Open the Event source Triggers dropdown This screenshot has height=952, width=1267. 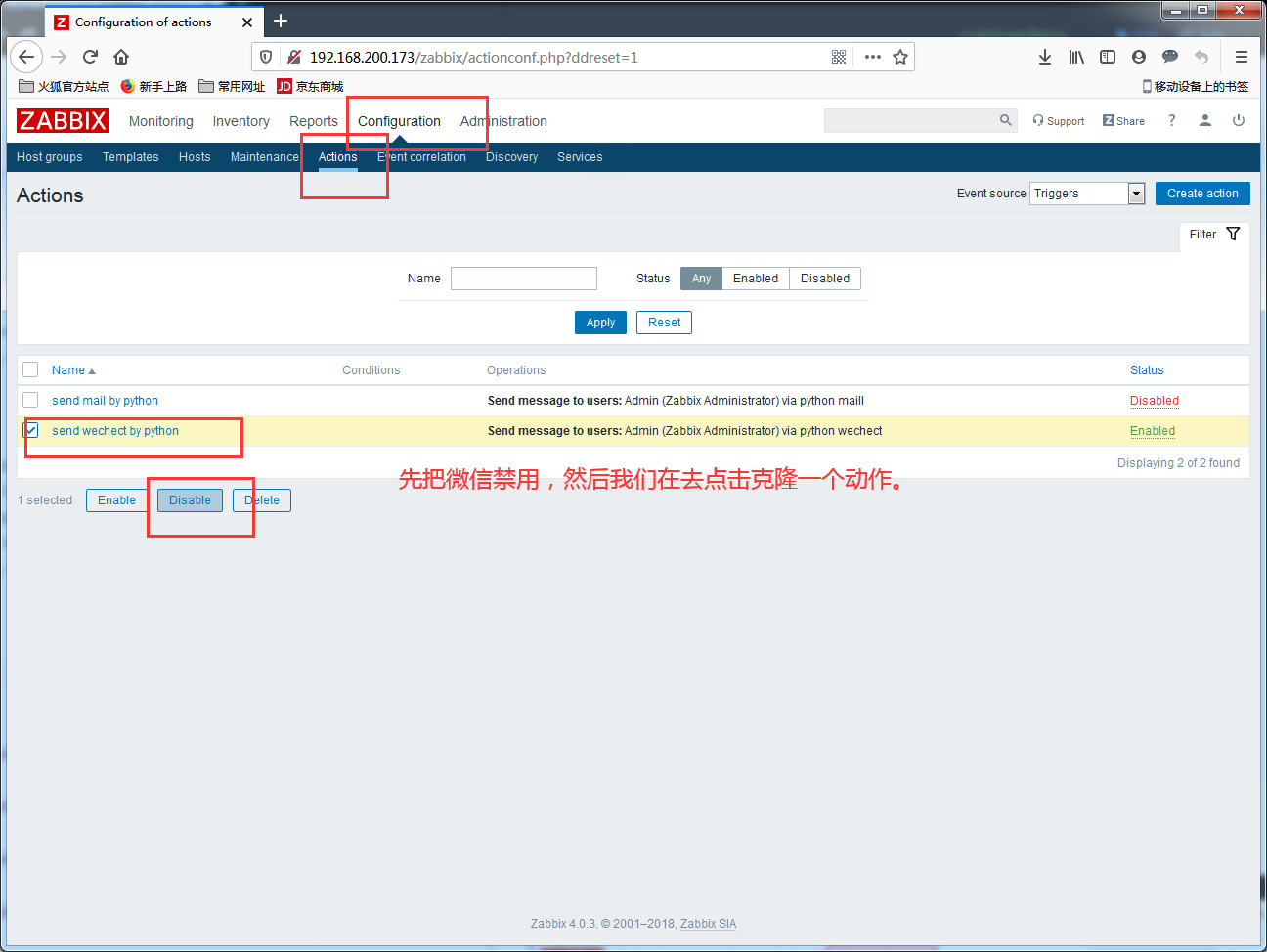click(x=1087, y=194)
